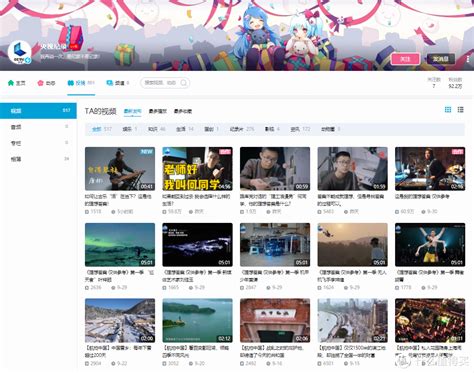Switch to list view layout icon
The image size is (474, 373).
tap(461, 110)
